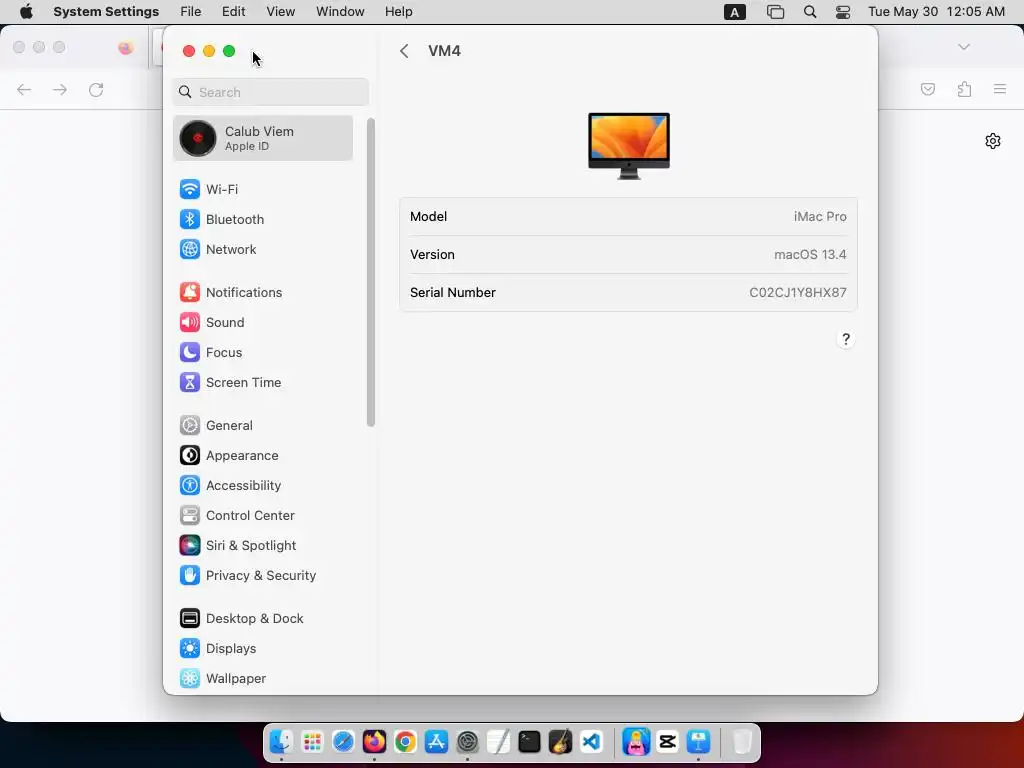The height and width of the screenshot is (768, 1024).
Task: Launch GarageBand from the Dock
Action: [560, 742]
